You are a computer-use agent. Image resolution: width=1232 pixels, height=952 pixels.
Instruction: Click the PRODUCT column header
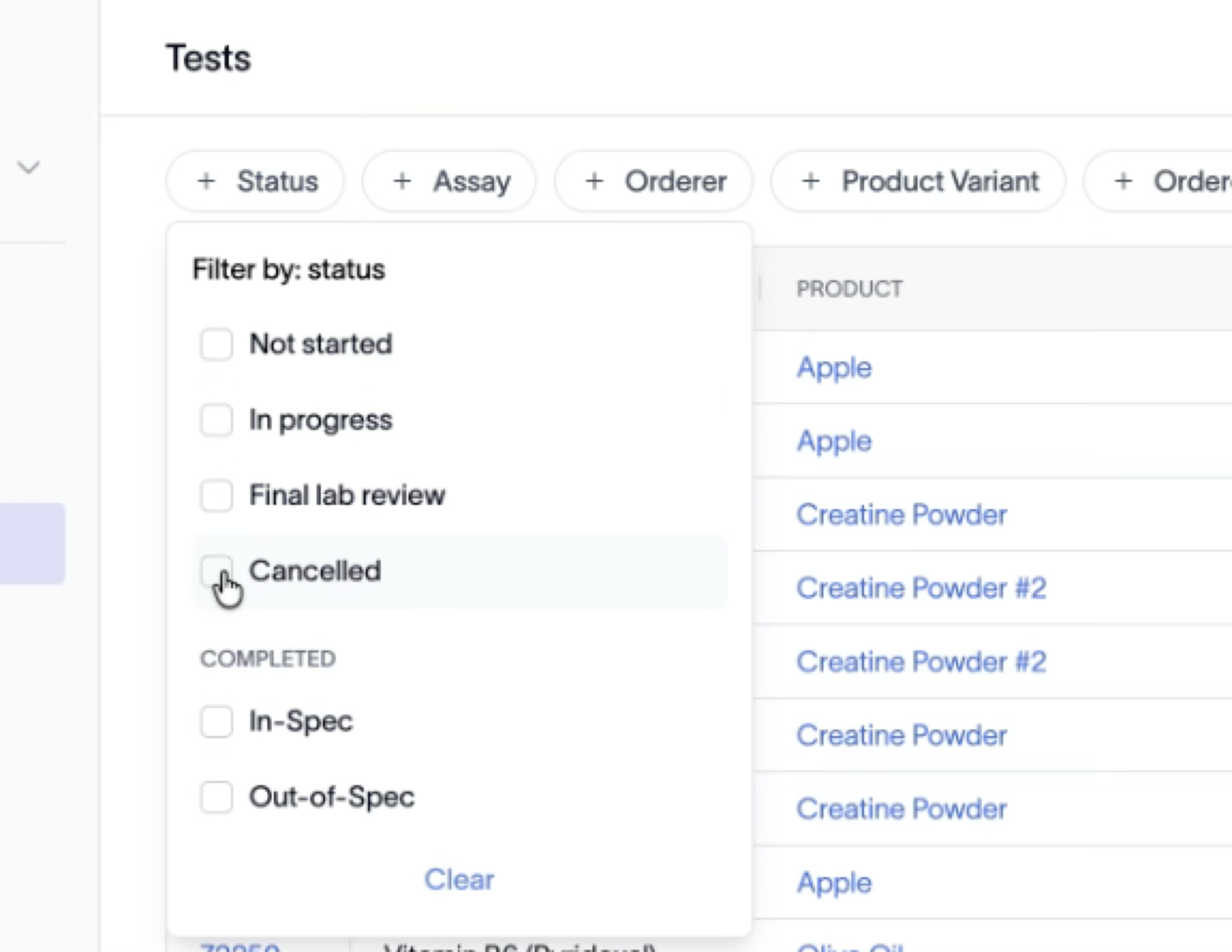[x=849, y=289]
